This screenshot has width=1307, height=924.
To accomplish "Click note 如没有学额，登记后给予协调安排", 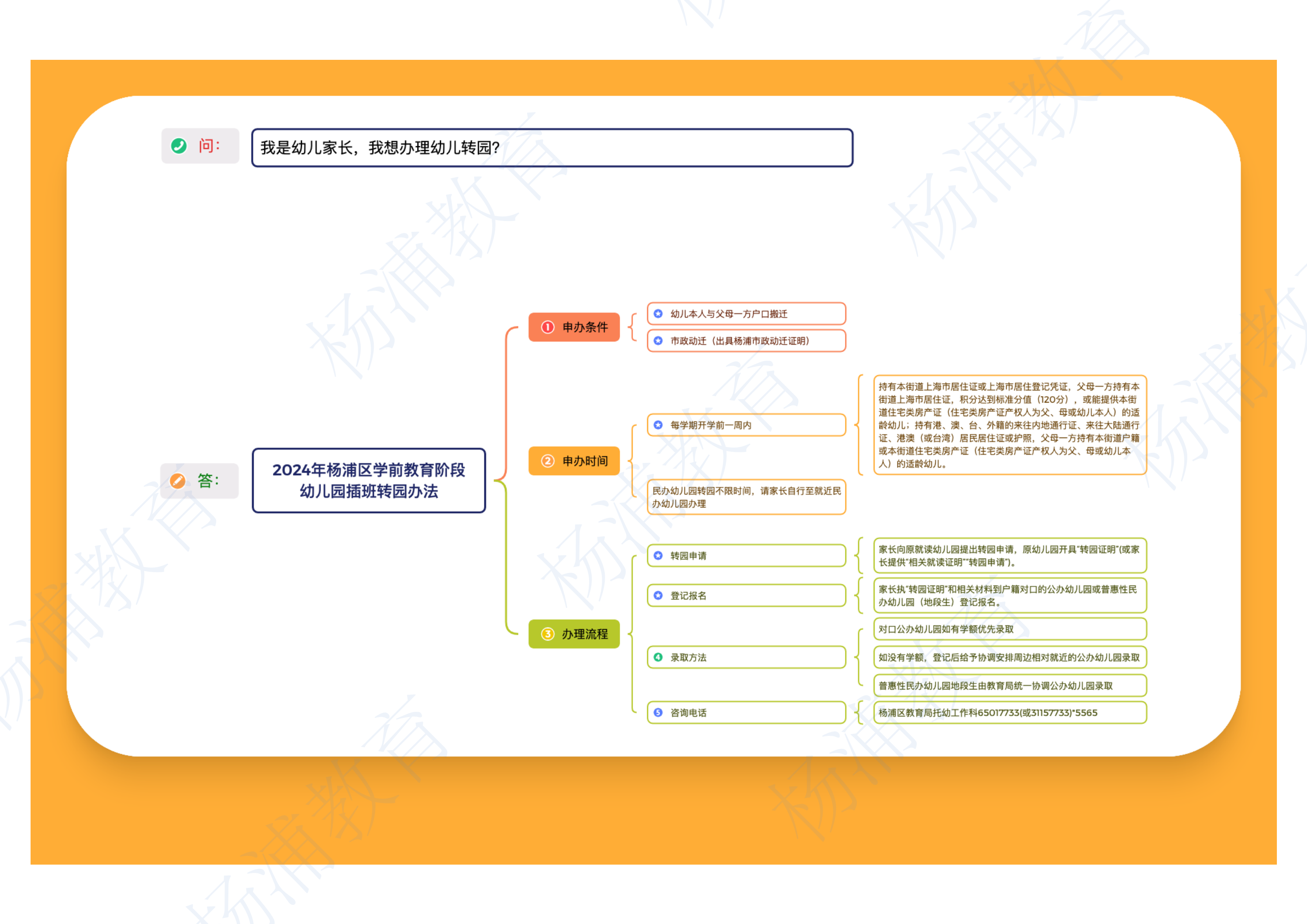I will click(x=1010, y=657).
